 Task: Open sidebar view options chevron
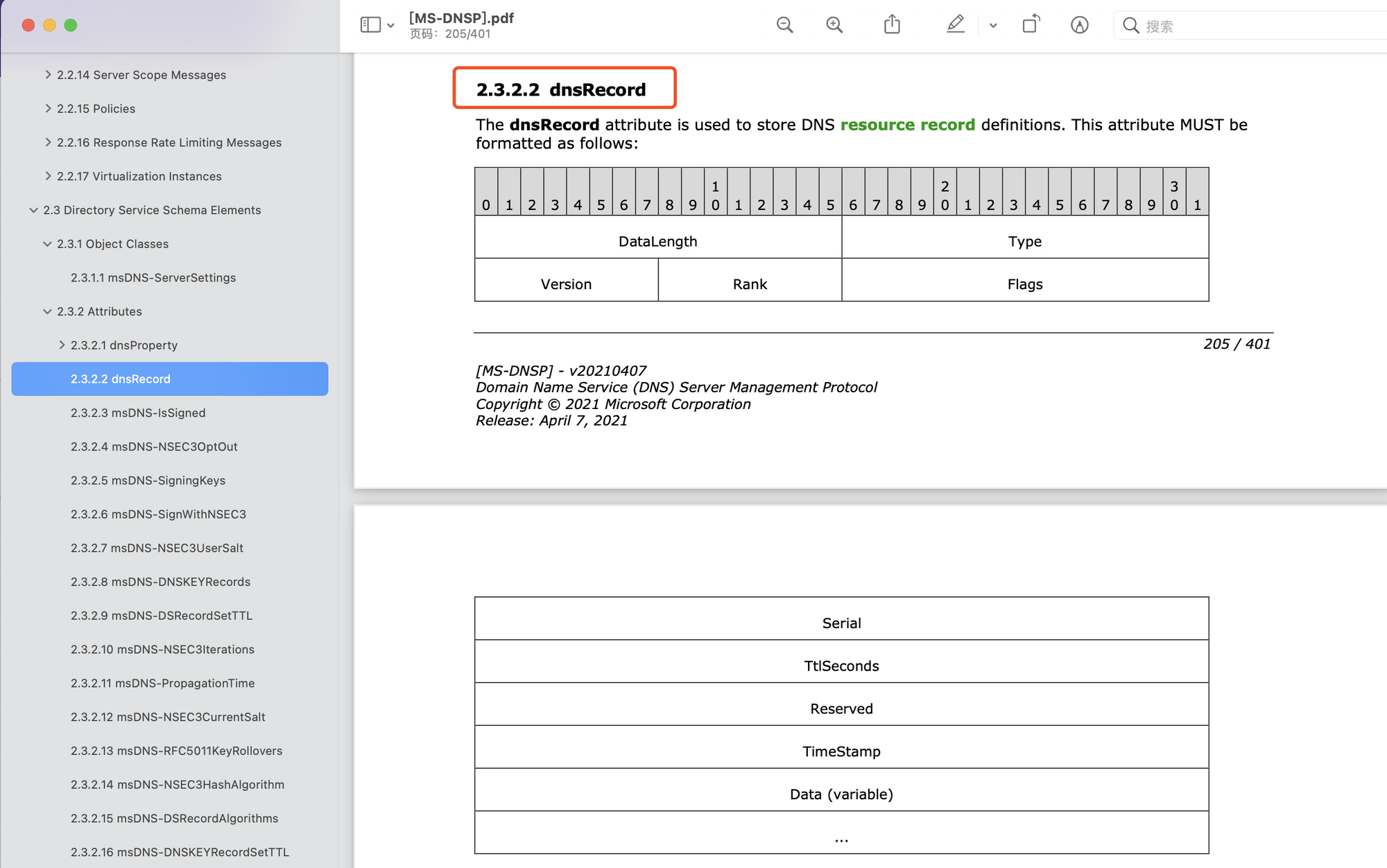pyautogui.click(x=390, y=26)
